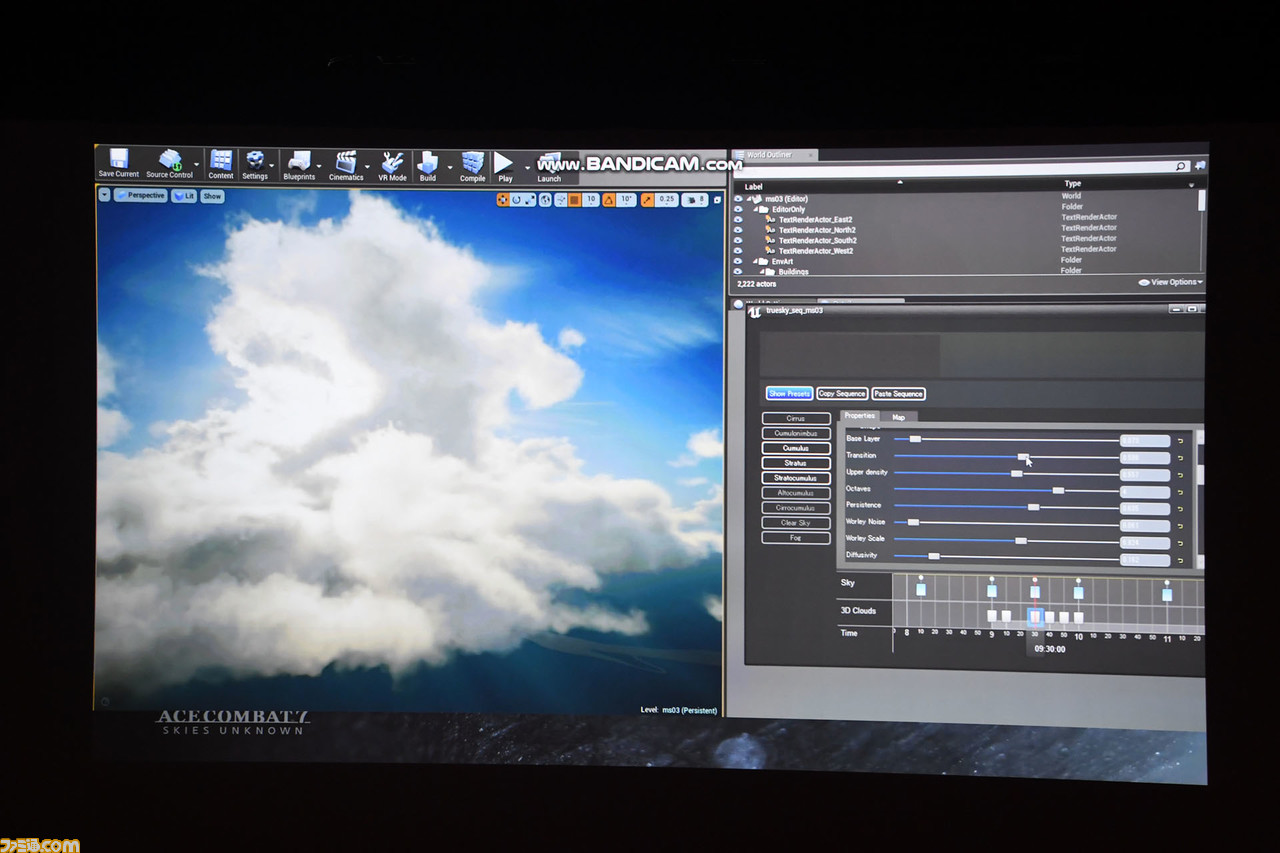
Task: Toggle scale snapping icon in viewport
Action: tap(647, 200)
